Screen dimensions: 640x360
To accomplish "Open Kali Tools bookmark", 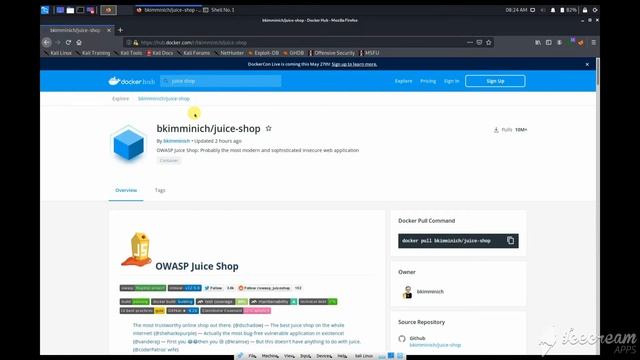I will 128,53.
